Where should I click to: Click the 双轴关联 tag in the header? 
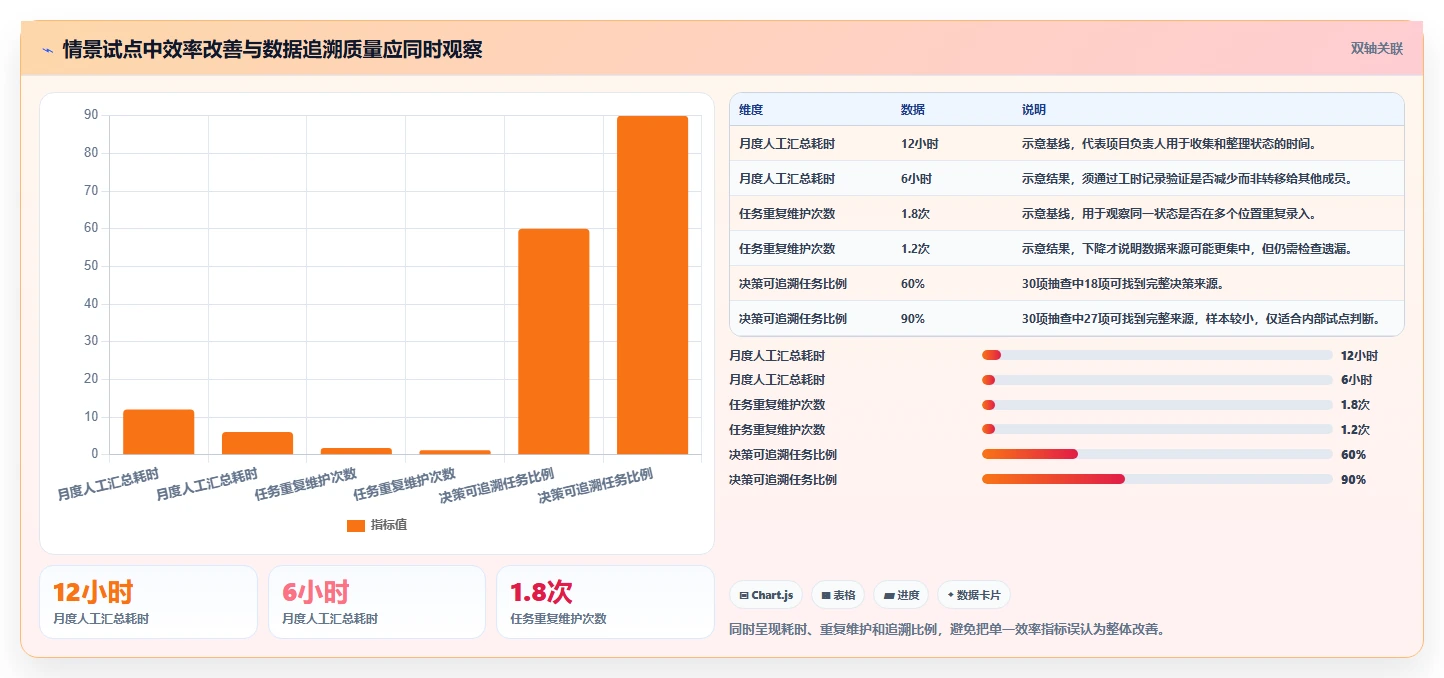[1377, 48]
